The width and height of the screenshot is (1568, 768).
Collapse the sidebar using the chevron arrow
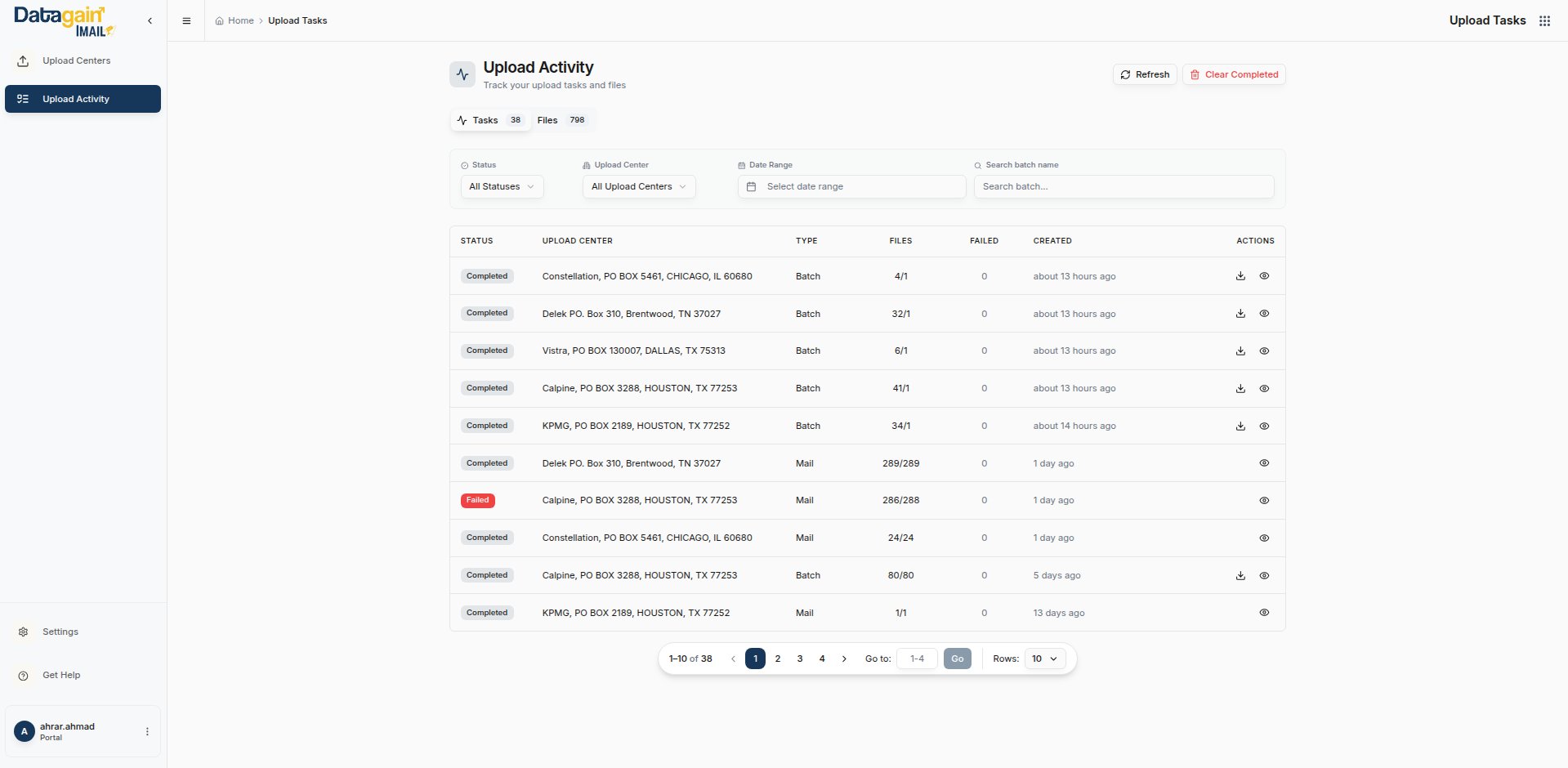(150, 21)
